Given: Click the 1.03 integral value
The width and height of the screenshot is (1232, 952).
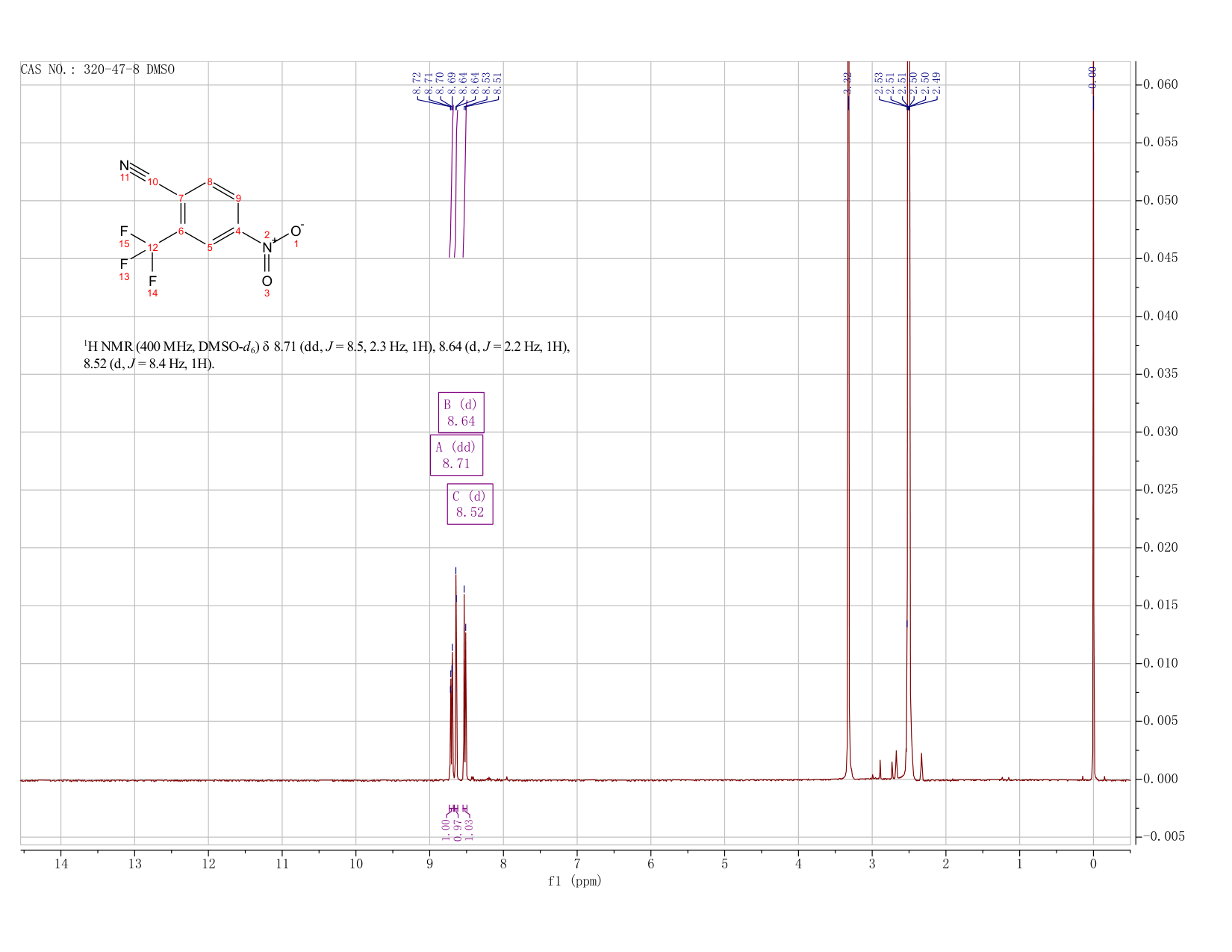Looking at the screenshot, I should [x=469, y=829].
